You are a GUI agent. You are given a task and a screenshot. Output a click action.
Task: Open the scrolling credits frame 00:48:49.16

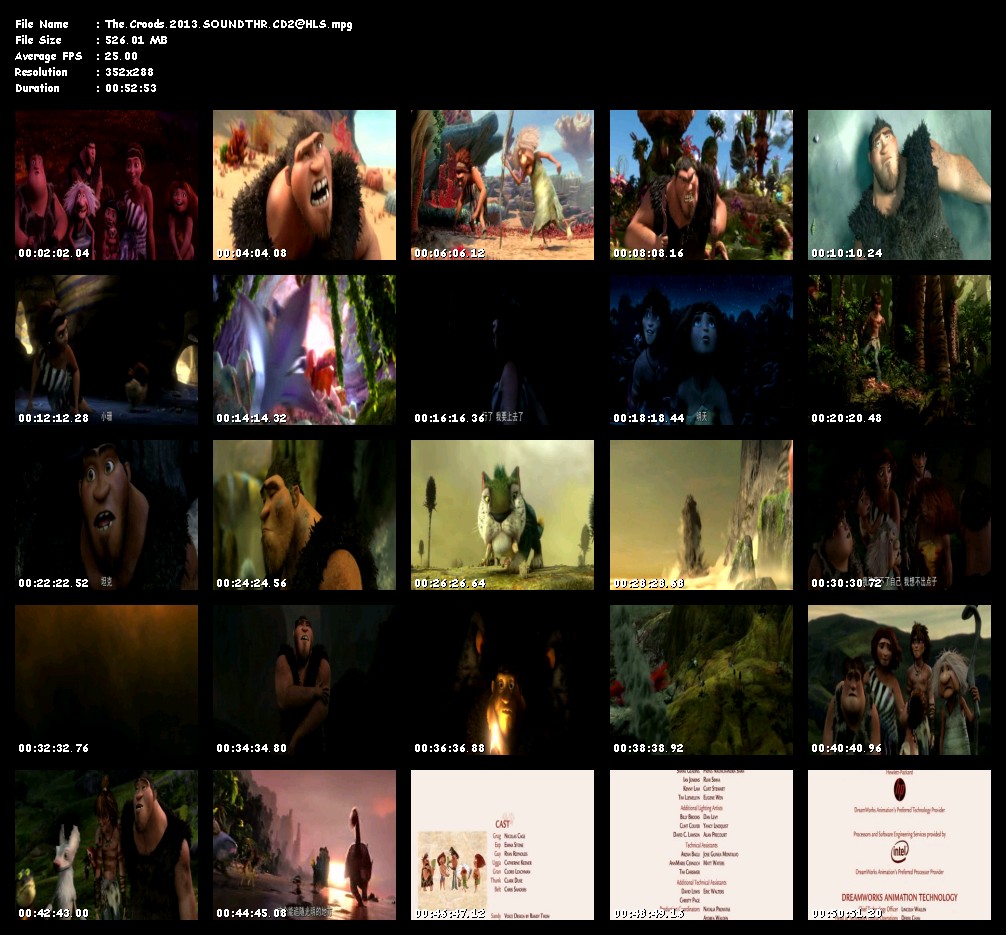point(701,845)
